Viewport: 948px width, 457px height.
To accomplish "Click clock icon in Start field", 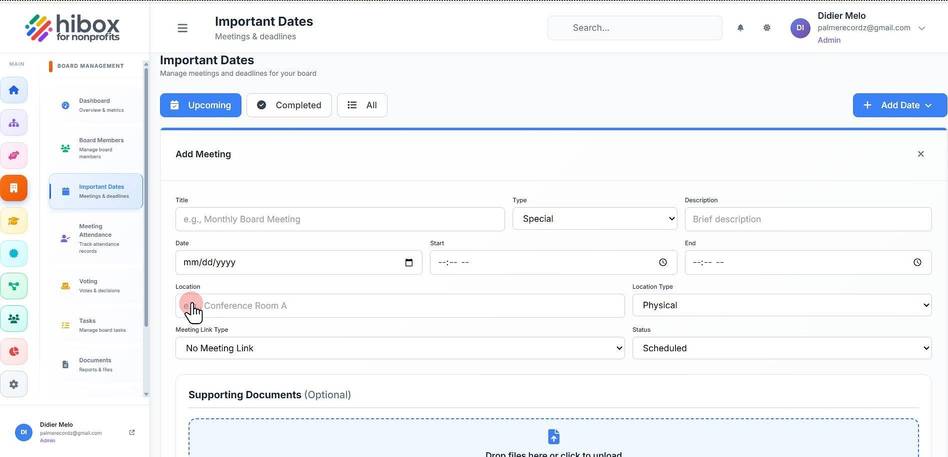I will [x=663, y=262].
